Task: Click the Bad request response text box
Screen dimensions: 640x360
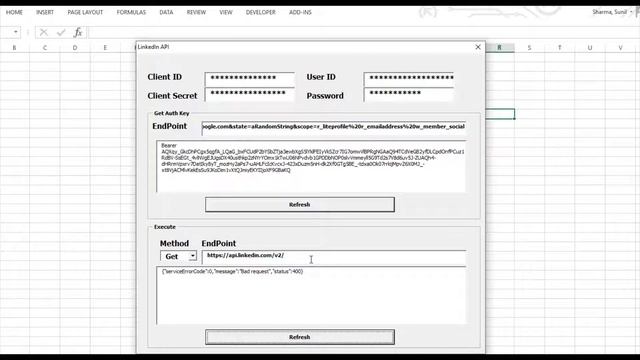Action: pyautogui.click(x=311, y=296)
